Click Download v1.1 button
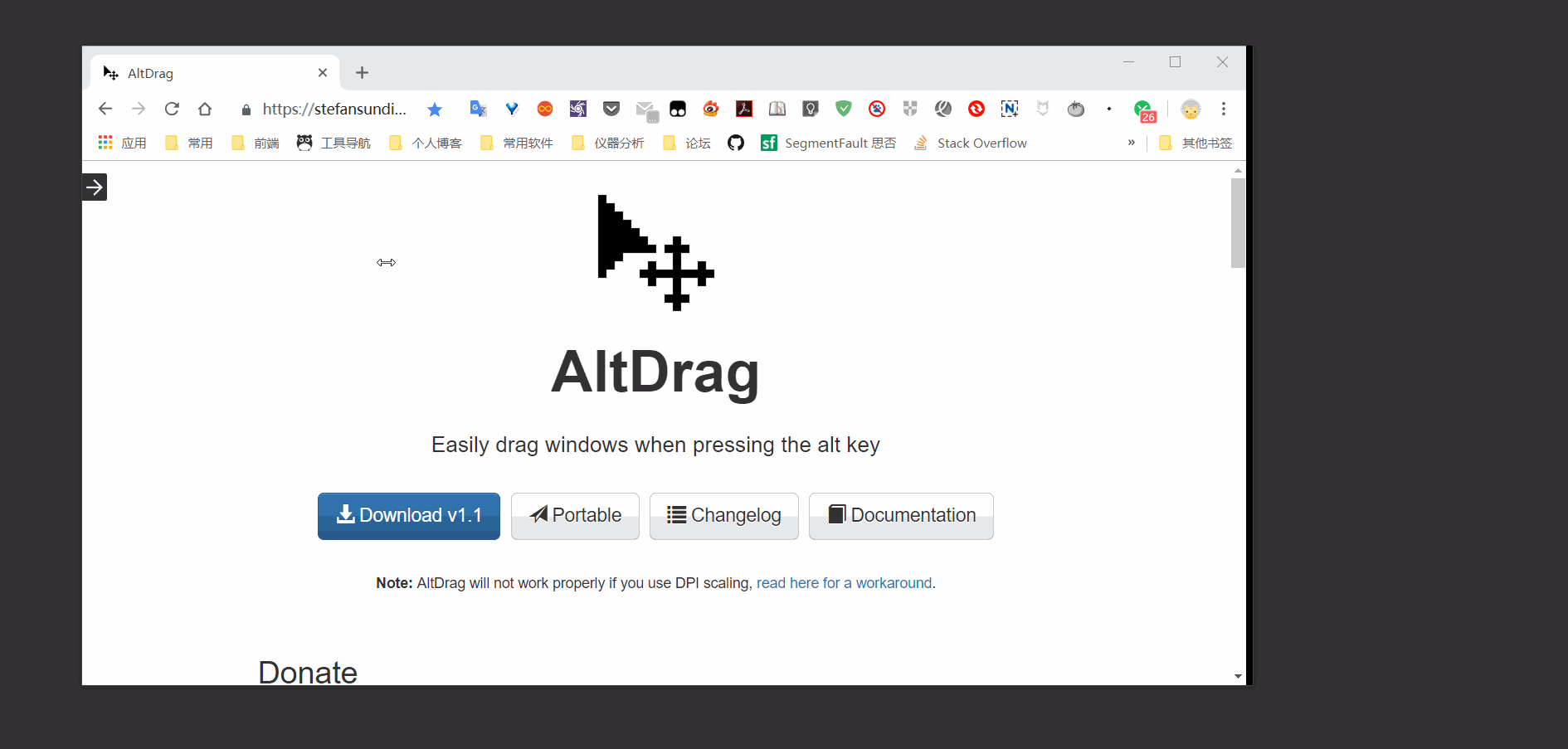Screen dimensions: 1568x749 pos(409,516)
